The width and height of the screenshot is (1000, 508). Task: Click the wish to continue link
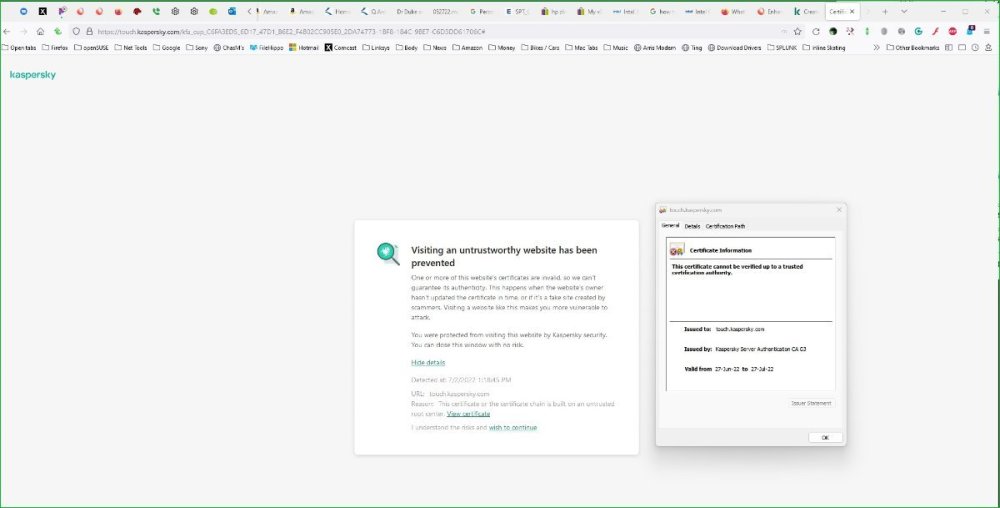(x=513, y=428)
